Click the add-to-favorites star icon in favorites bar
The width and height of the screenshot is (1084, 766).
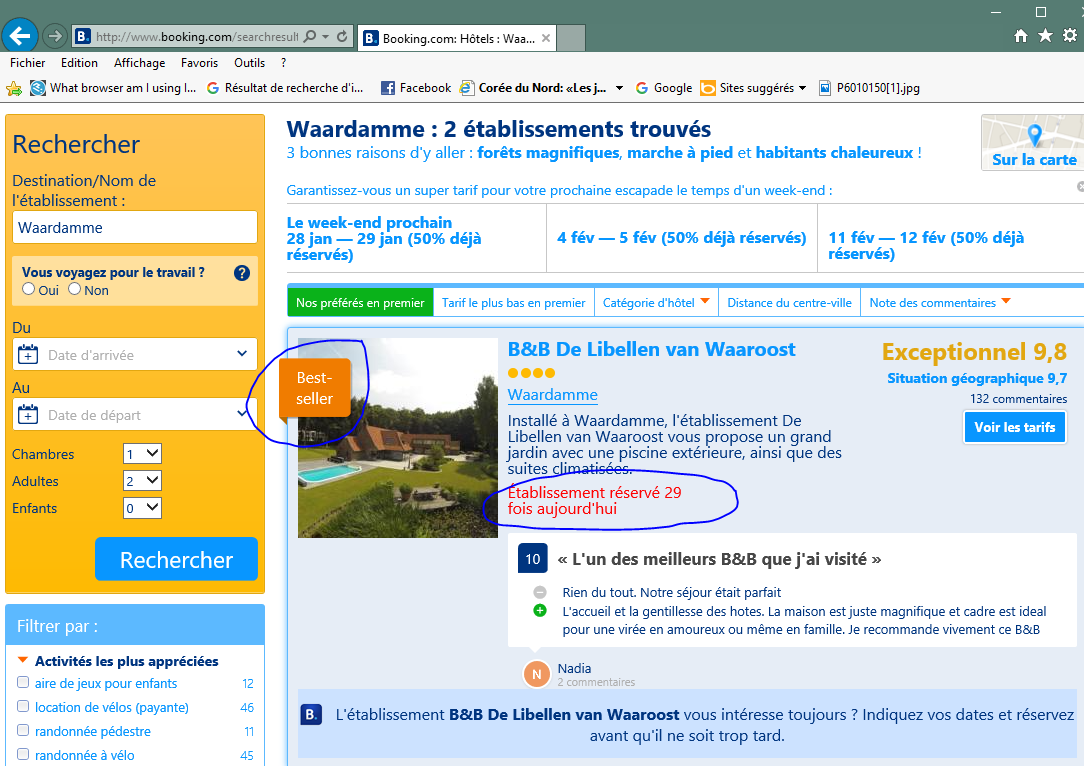(13, 88)
